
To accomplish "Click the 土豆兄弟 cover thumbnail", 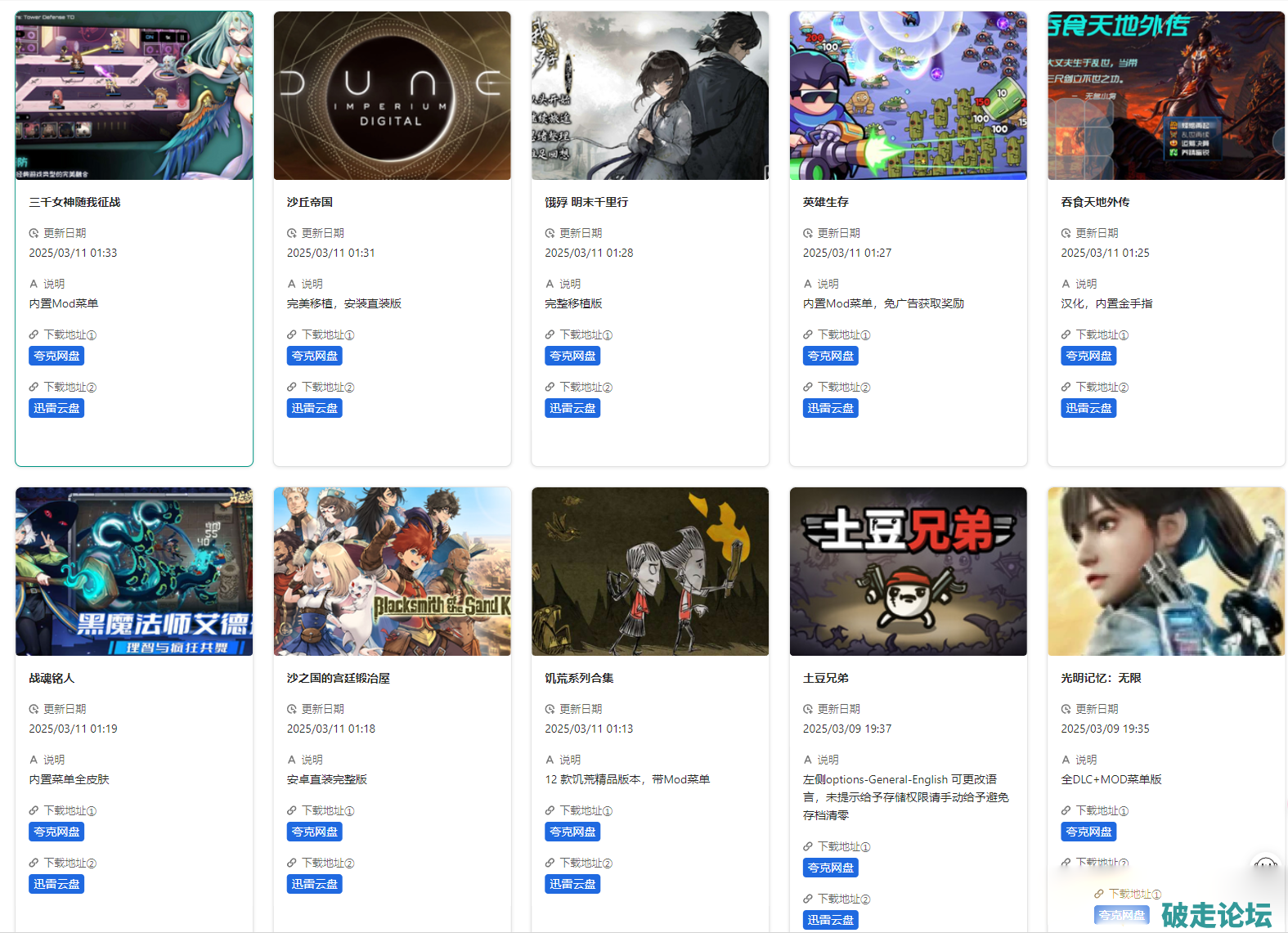I will [908, 572].
